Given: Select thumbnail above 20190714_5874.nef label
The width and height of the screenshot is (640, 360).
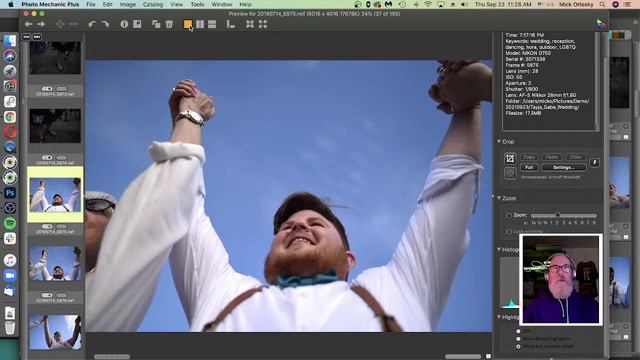Looking at the screenshot, I should click(55, 126).
